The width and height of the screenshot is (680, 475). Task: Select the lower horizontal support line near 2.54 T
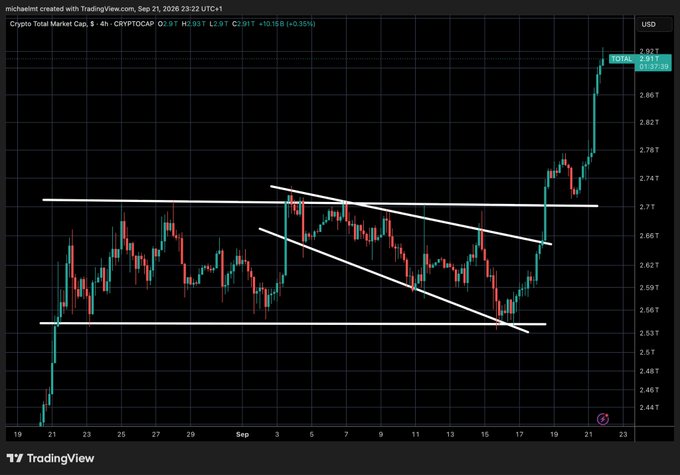tap(293, 324)
